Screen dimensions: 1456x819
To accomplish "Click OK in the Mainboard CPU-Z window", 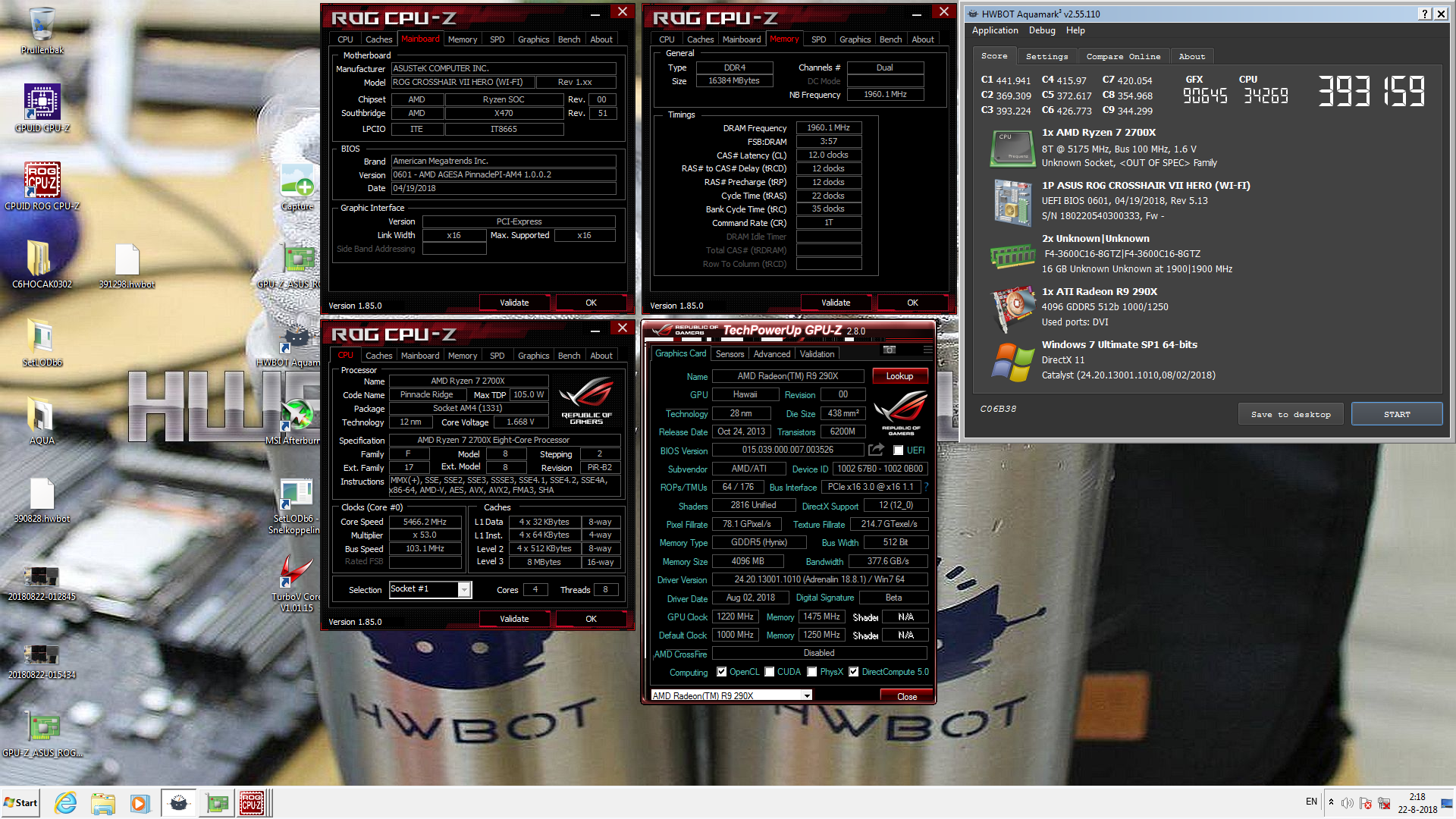I will (591, 303).
